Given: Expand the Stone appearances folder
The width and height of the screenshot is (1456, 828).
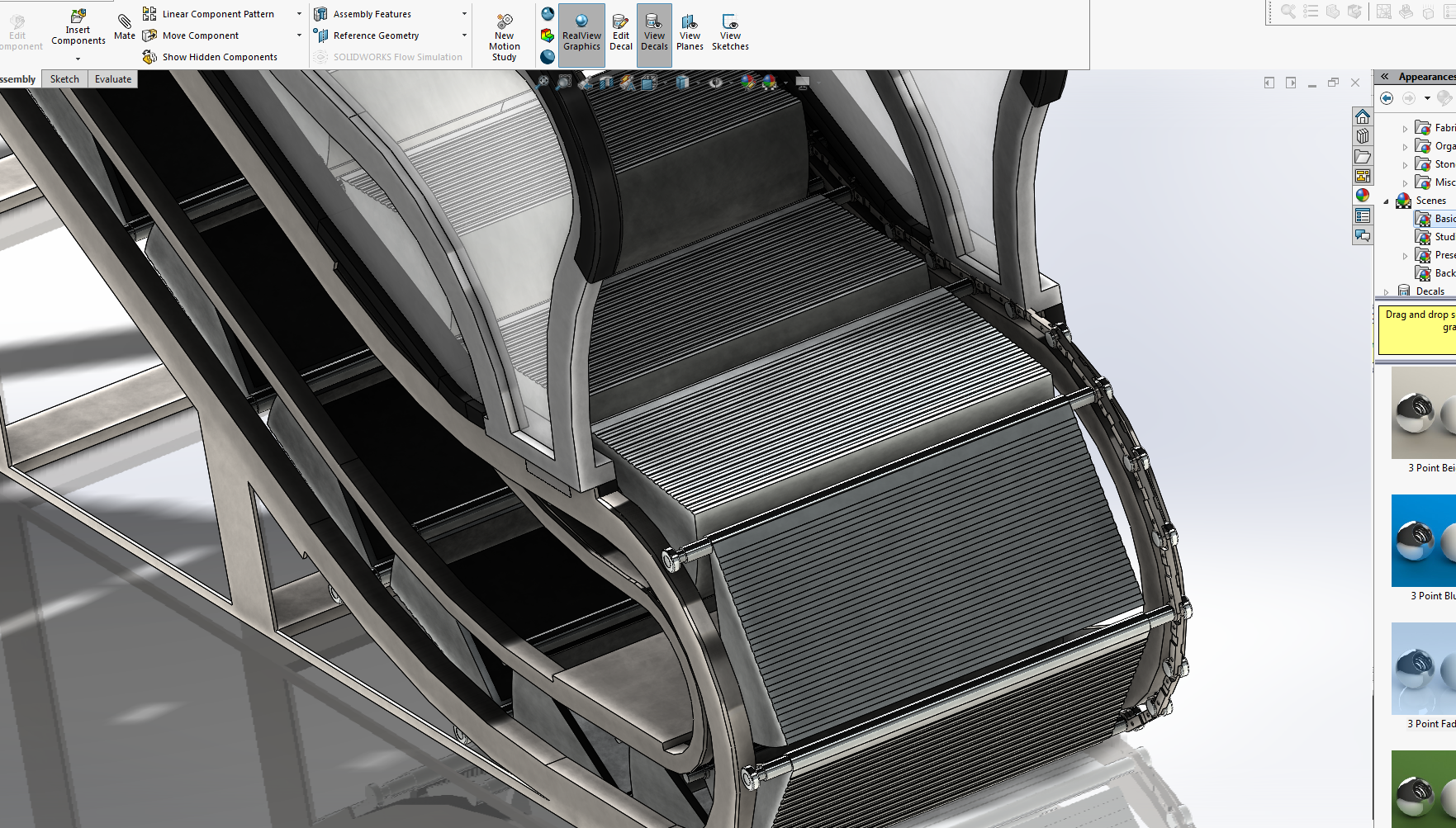Looking at the screenshot, I should 1405,165.
